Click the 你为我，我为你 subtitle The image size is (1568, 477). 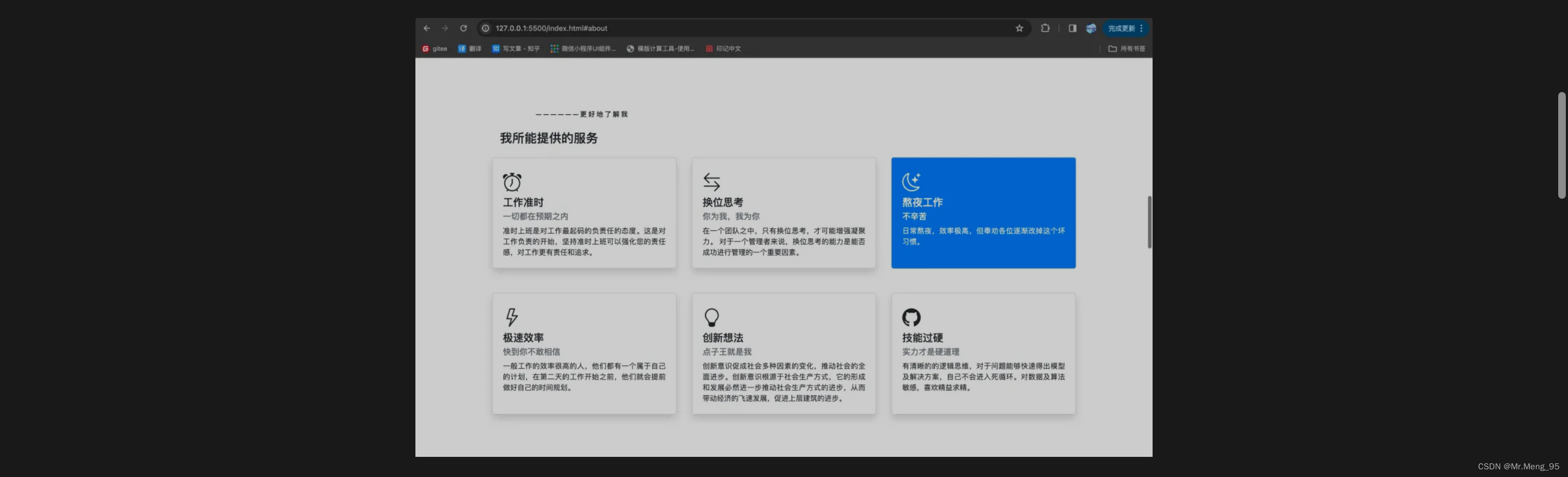click(731, 217)
